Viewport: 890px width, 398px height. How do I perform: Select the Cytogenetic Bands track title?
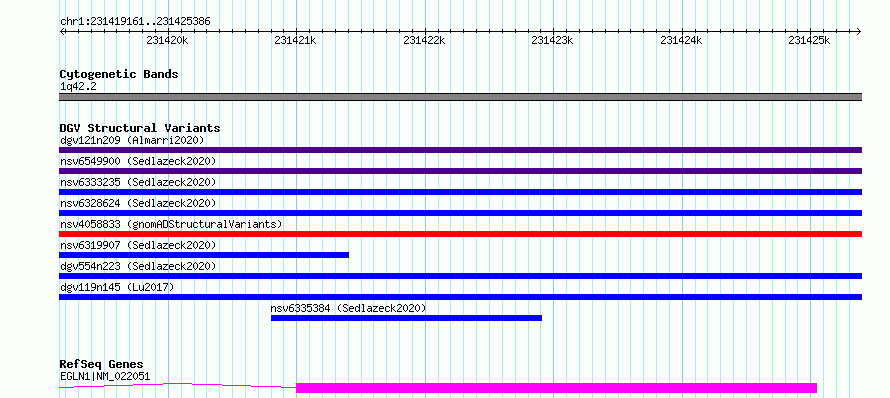119,74
